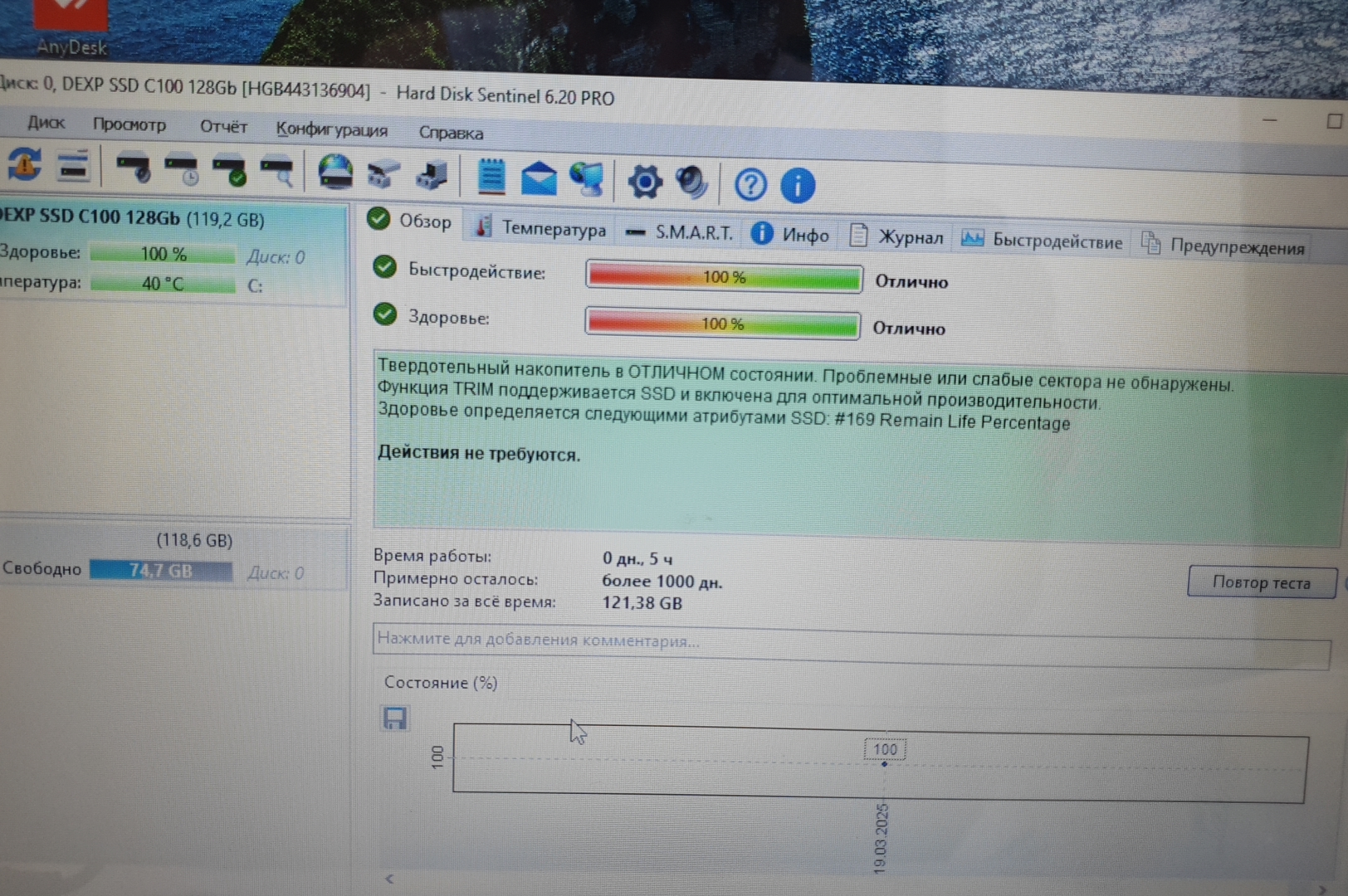
Task: Click the blue info about icon
Action: click(798, 185)
